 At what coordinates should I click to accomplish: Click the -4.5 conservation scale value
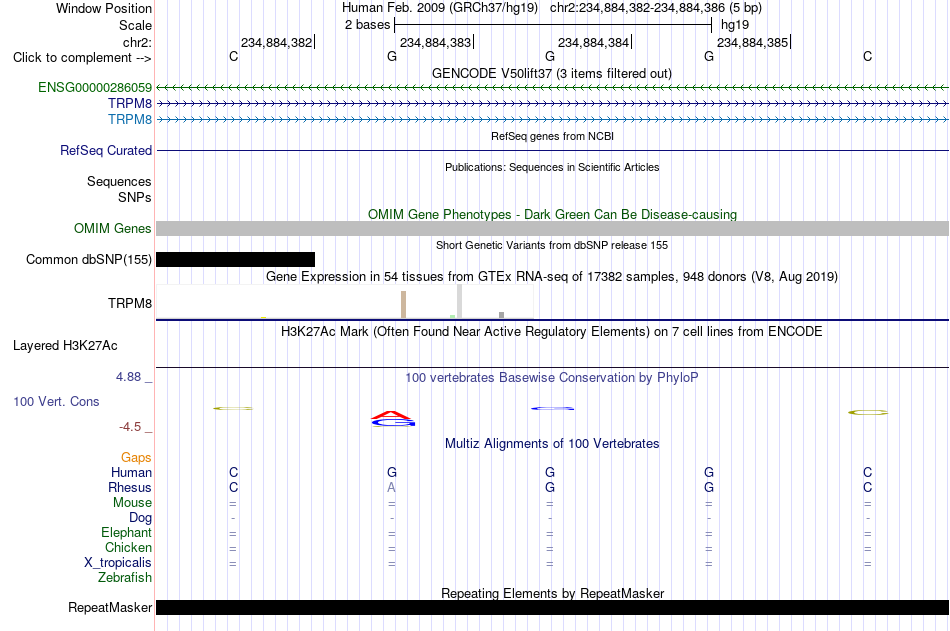(x=130, y=427)
